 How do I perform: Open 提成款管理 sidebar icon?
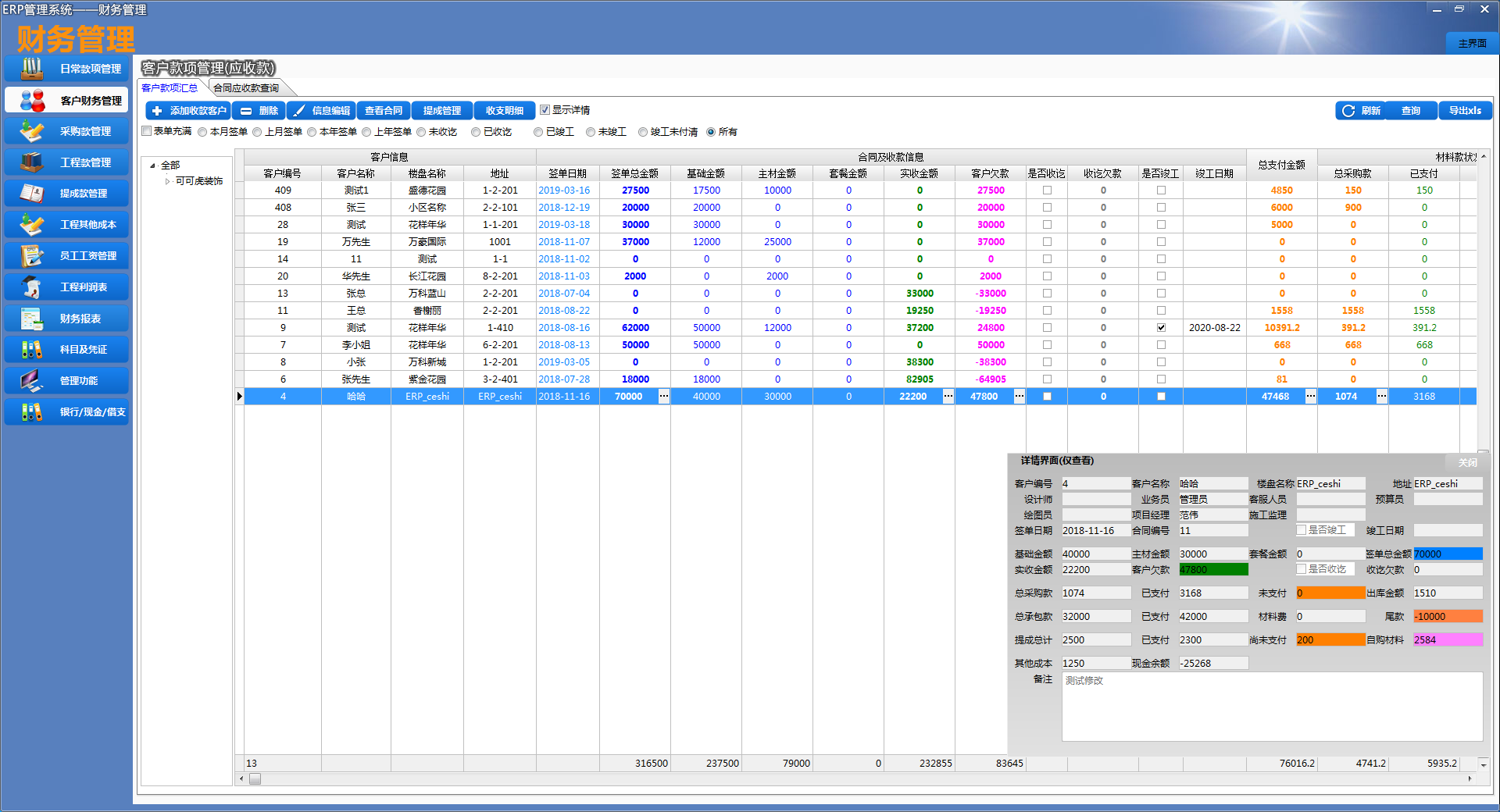coord(31,193)
